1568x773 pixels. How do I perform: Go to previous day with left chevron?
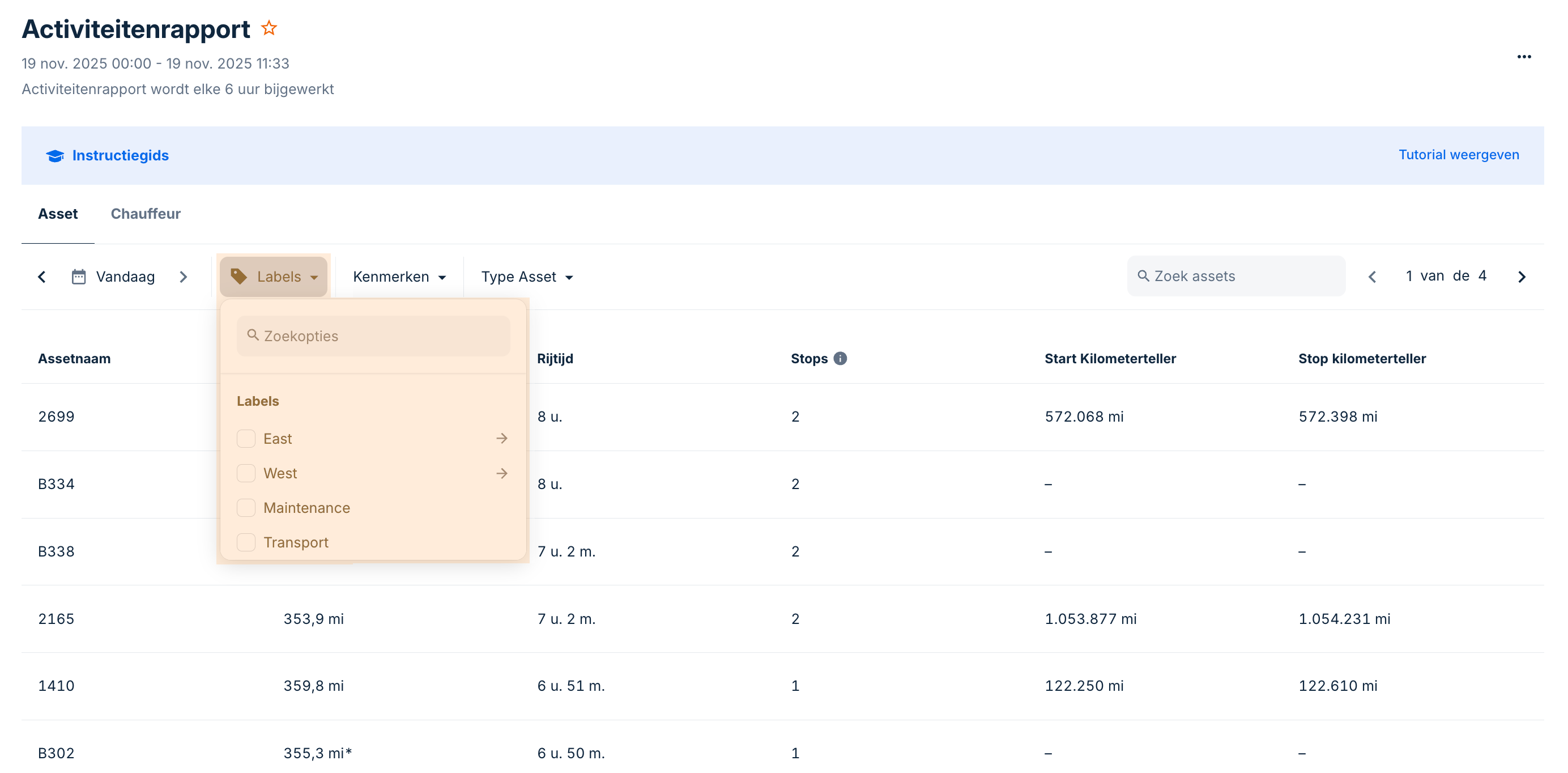42,277
